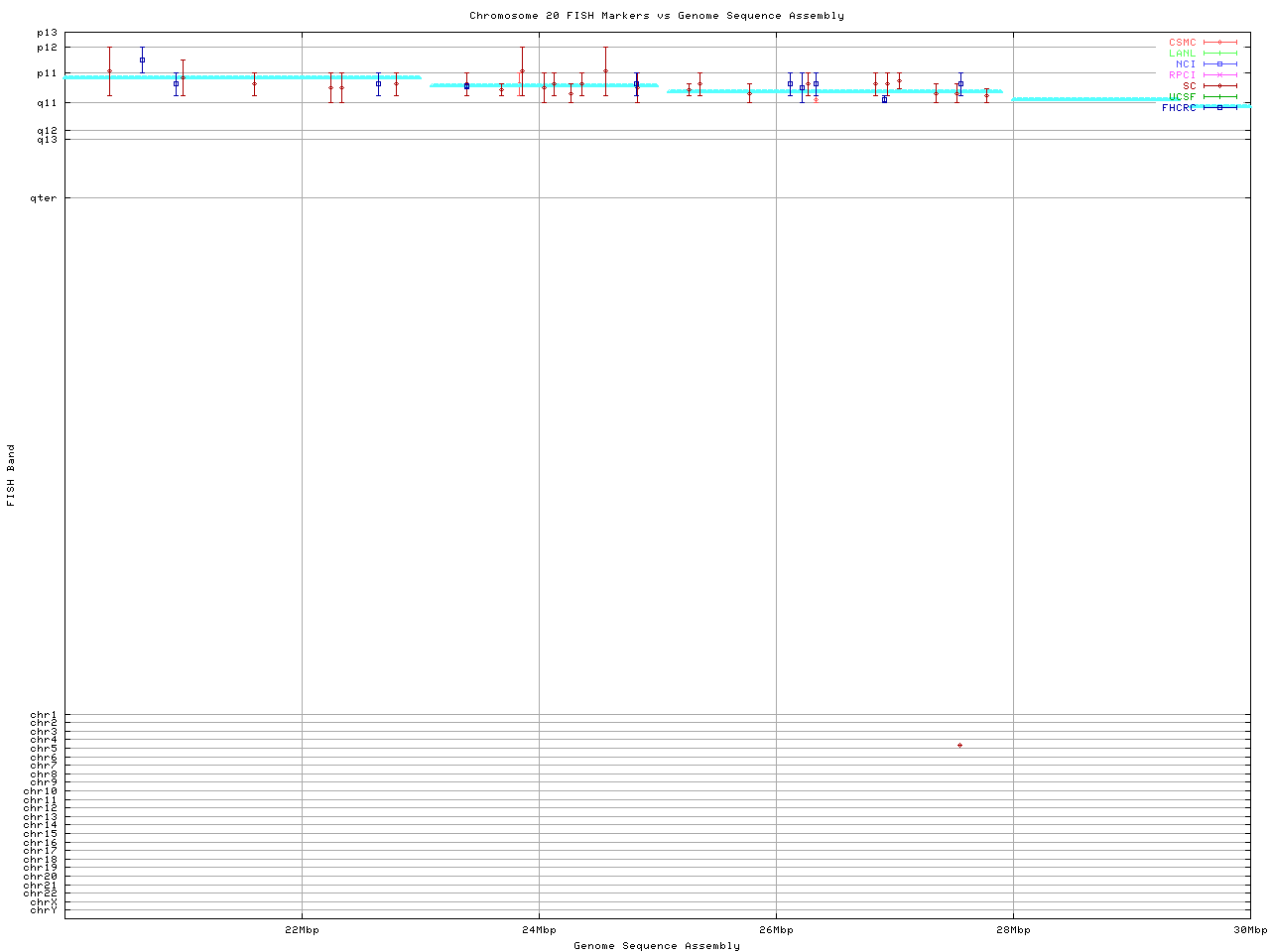Click the LANL green legend line sample
The height and width of the screenshot is (952, 1270).
click(x=1219, y=54)
